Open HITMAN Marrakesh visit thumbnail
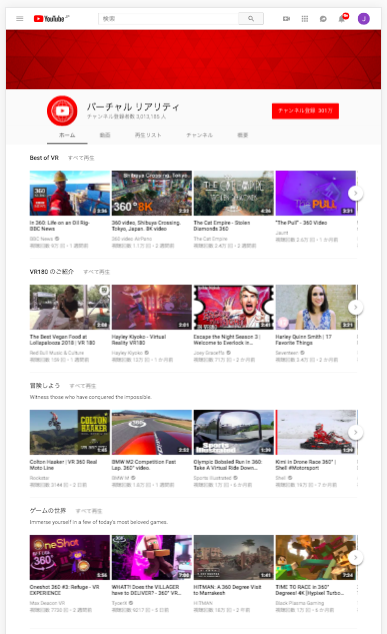Screen dimensions: 387x634 pyautogui.click(x=234, y=558)
